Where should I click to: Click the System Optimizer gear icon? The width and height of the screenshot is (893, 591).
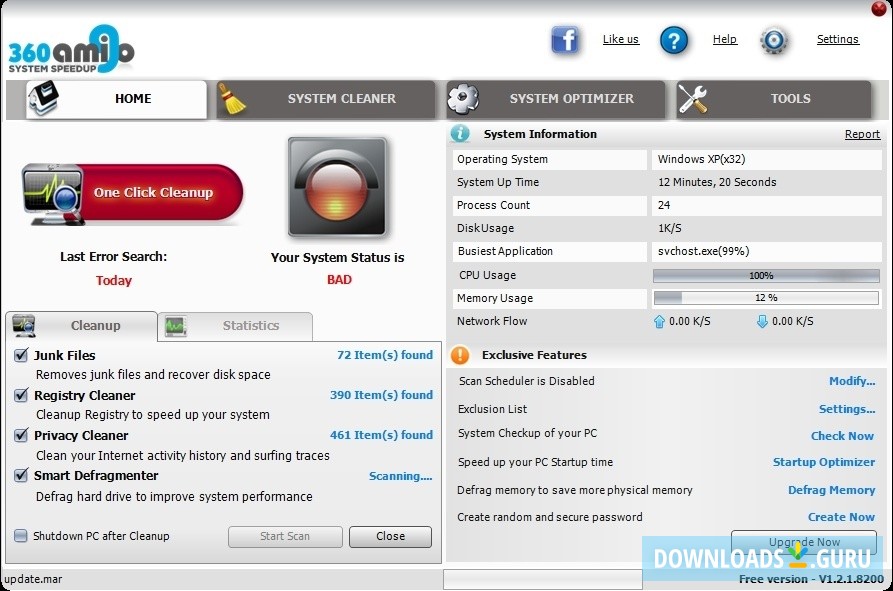click(x=462, y=98)
